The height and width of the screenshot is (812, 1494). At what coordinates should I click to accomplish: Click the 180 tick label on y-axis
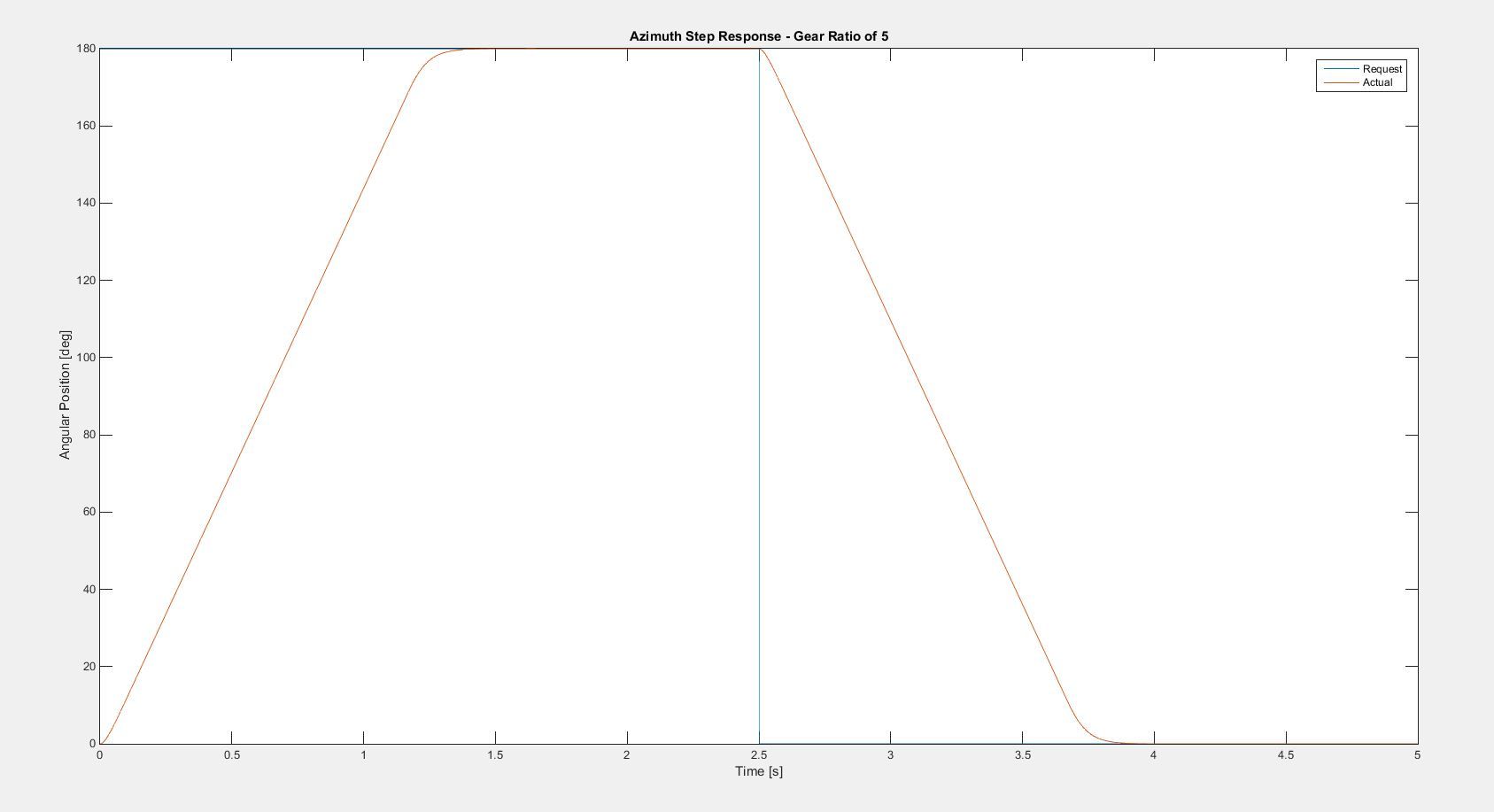[87, 49]
